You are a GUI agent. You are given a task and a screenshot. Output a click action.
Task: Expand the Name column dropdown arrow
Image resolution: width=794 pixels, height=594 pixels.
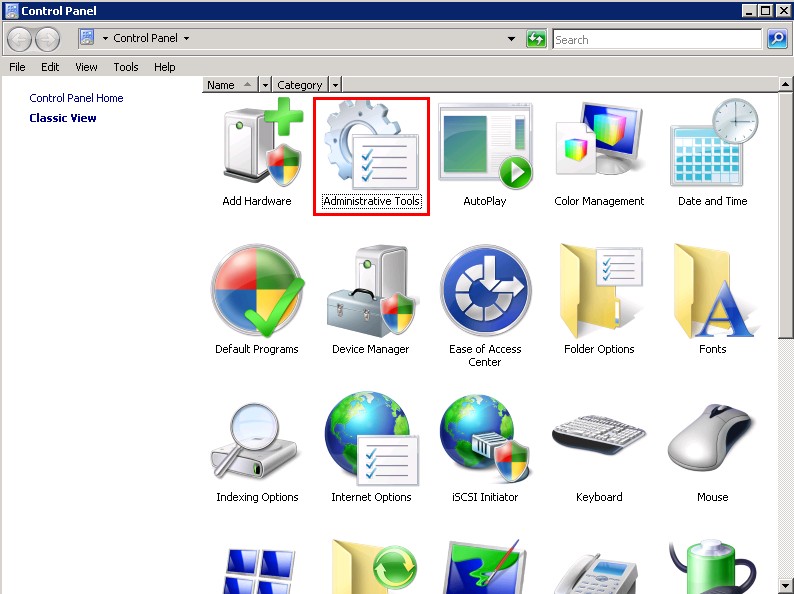265,85
